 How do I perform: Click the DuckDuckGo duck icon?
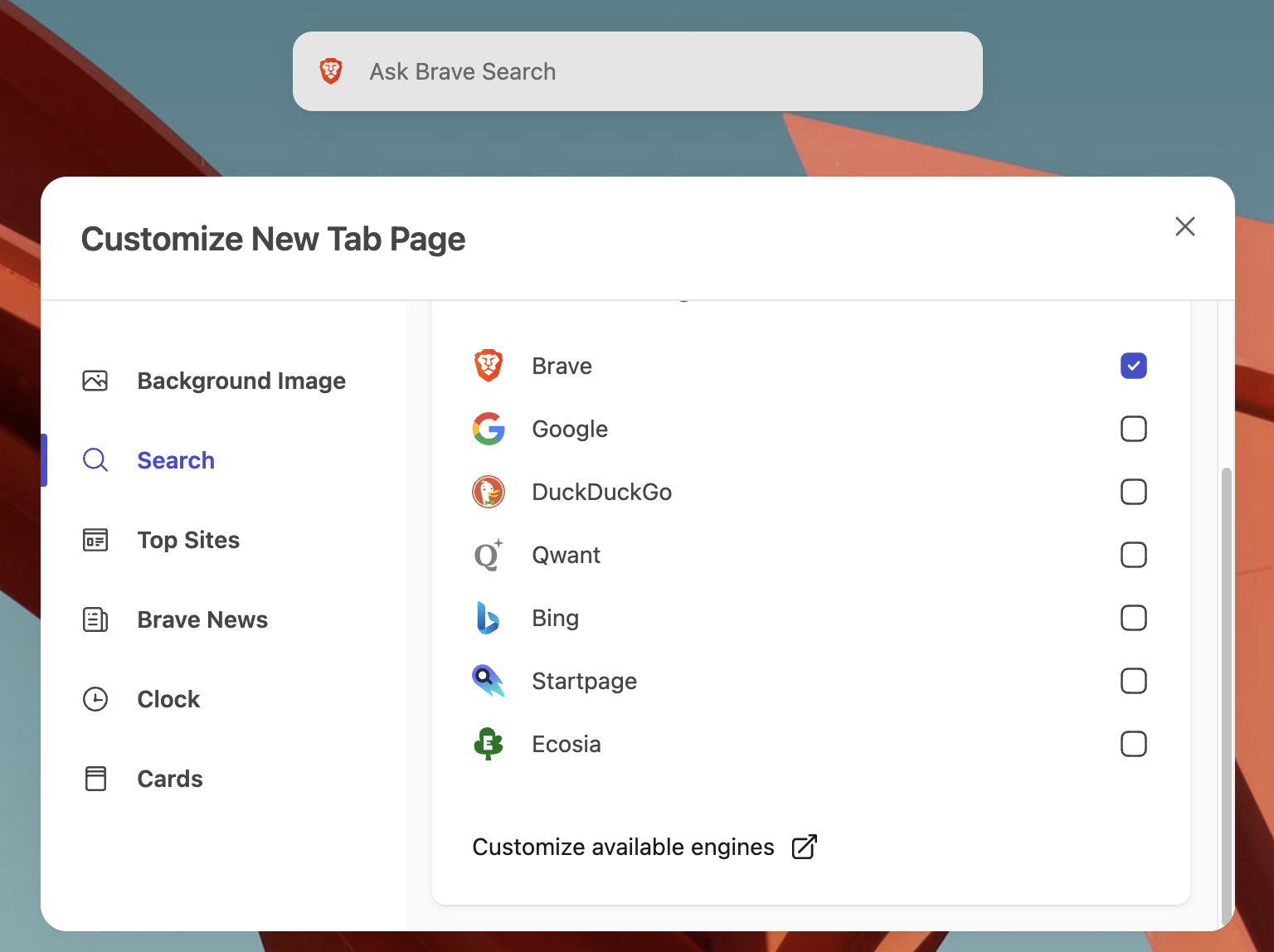pyautogui.click(x=489, y=492)
